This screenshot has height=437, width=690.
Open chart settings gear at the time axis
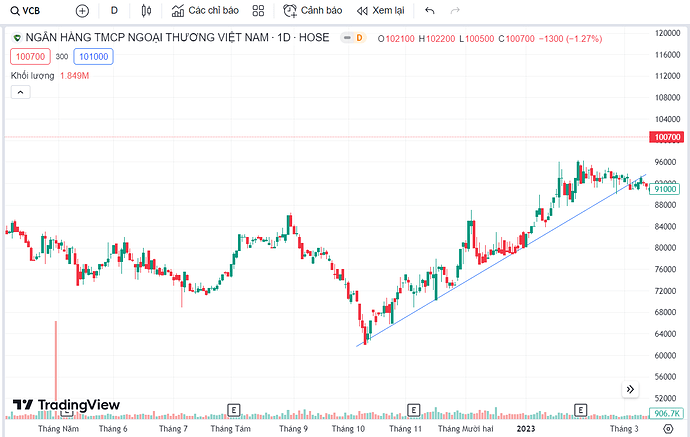(668, 429)
